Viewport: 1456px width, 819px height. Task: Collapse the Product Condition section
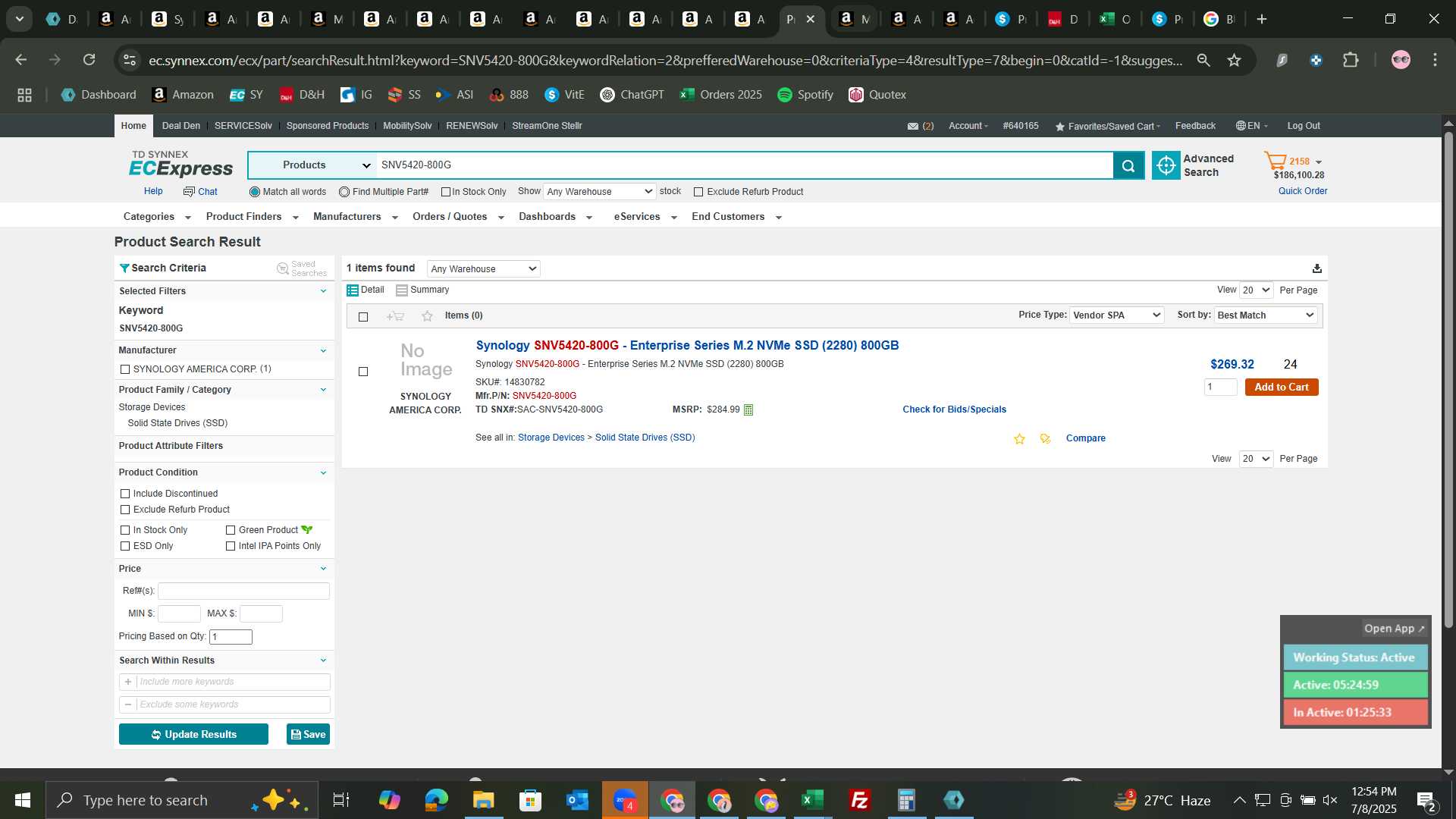(x=323, y=472)
